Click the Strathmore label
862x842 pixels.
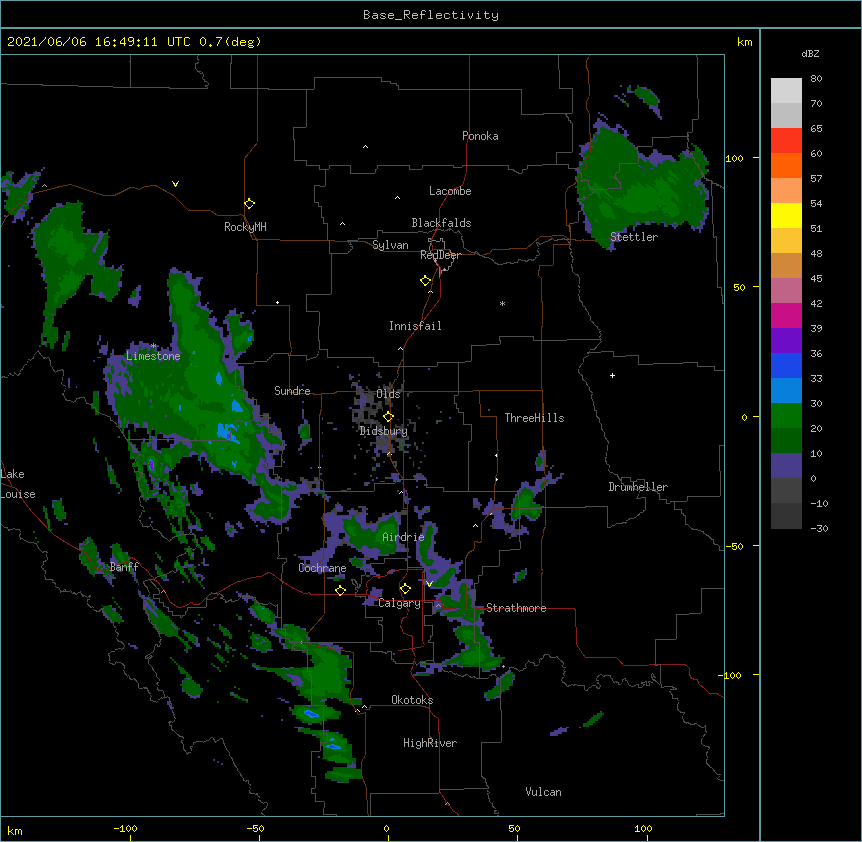[x=516, y=608]
